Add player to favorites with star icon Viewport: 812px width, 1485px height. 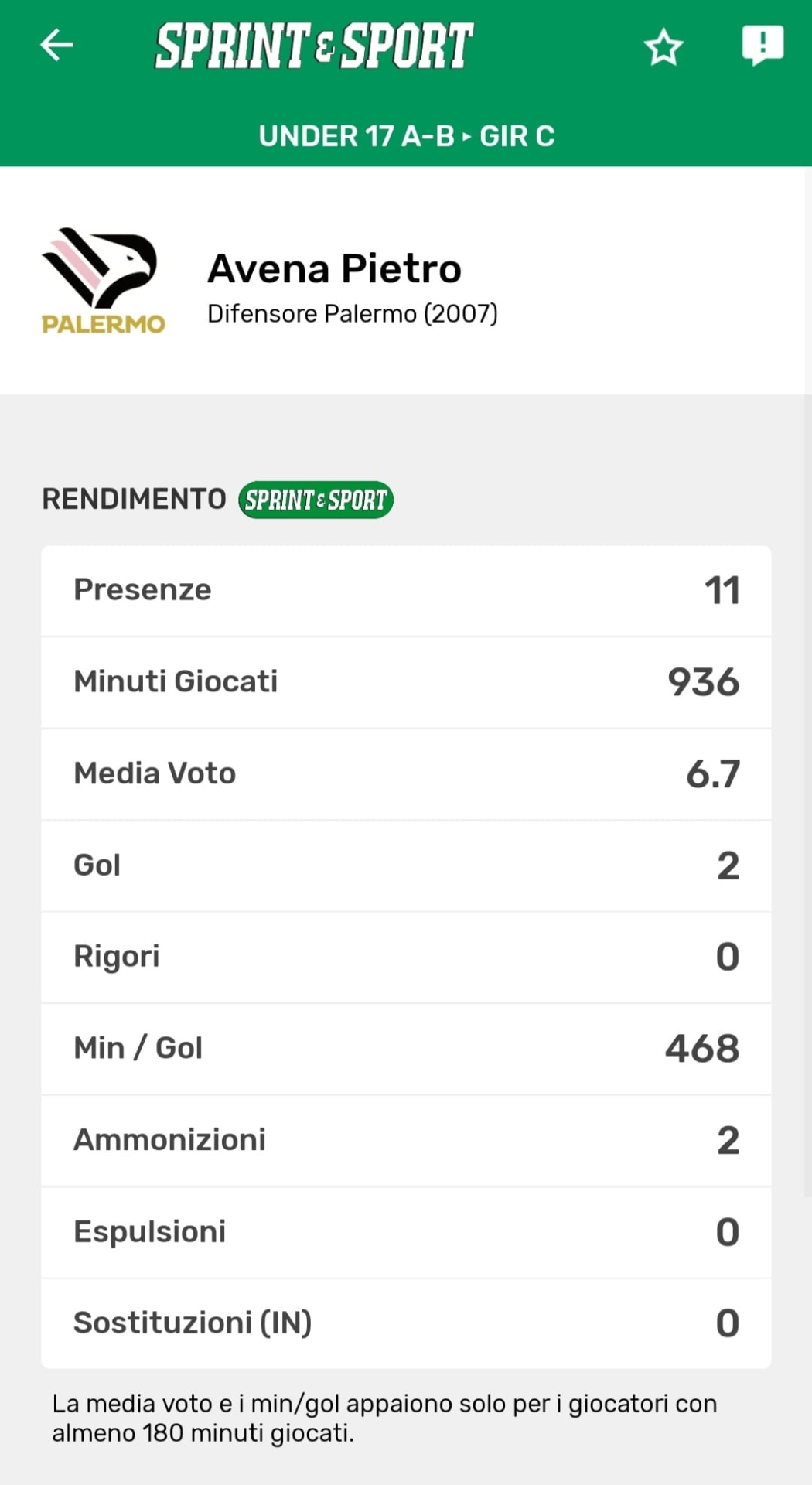[664, 48]
